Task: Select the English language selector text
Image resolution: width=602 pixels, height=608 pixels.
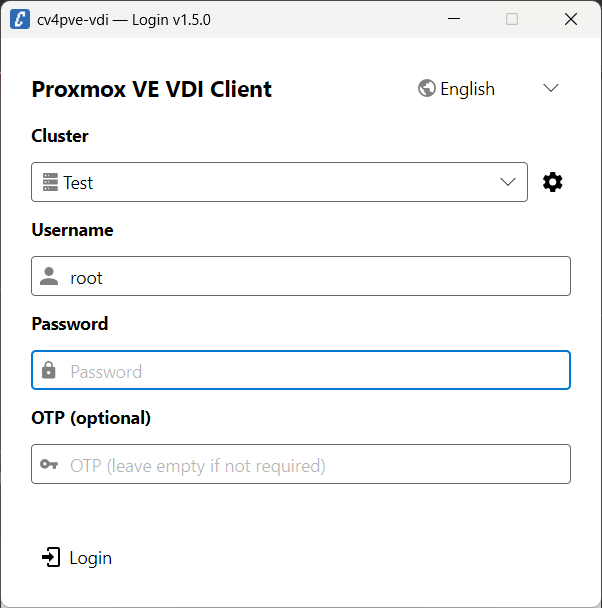Action: tap(467, 89)
